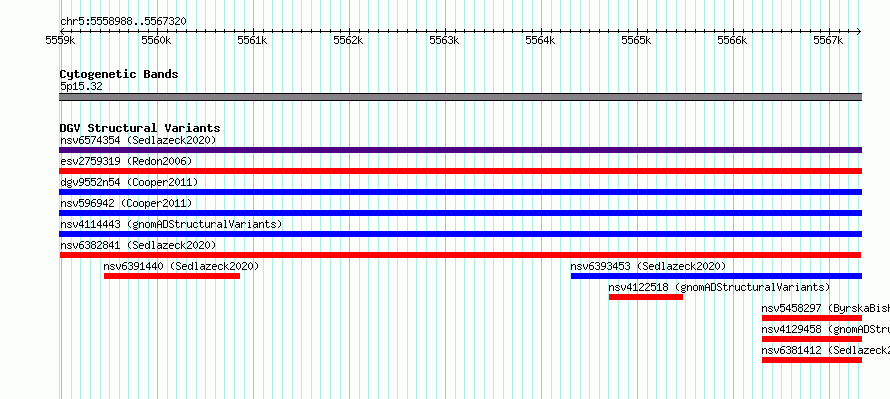Select the nsv6393453 blue variant bar
This screenshot has width=890, height=399.
(x=716, y=276)
